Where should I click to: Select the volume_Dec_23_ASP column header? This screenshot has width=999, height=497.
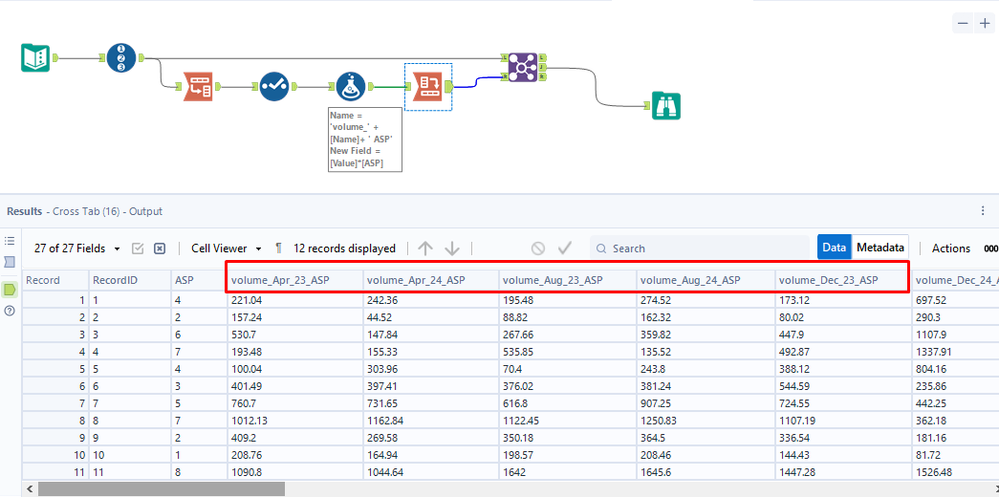click(843, 280)
